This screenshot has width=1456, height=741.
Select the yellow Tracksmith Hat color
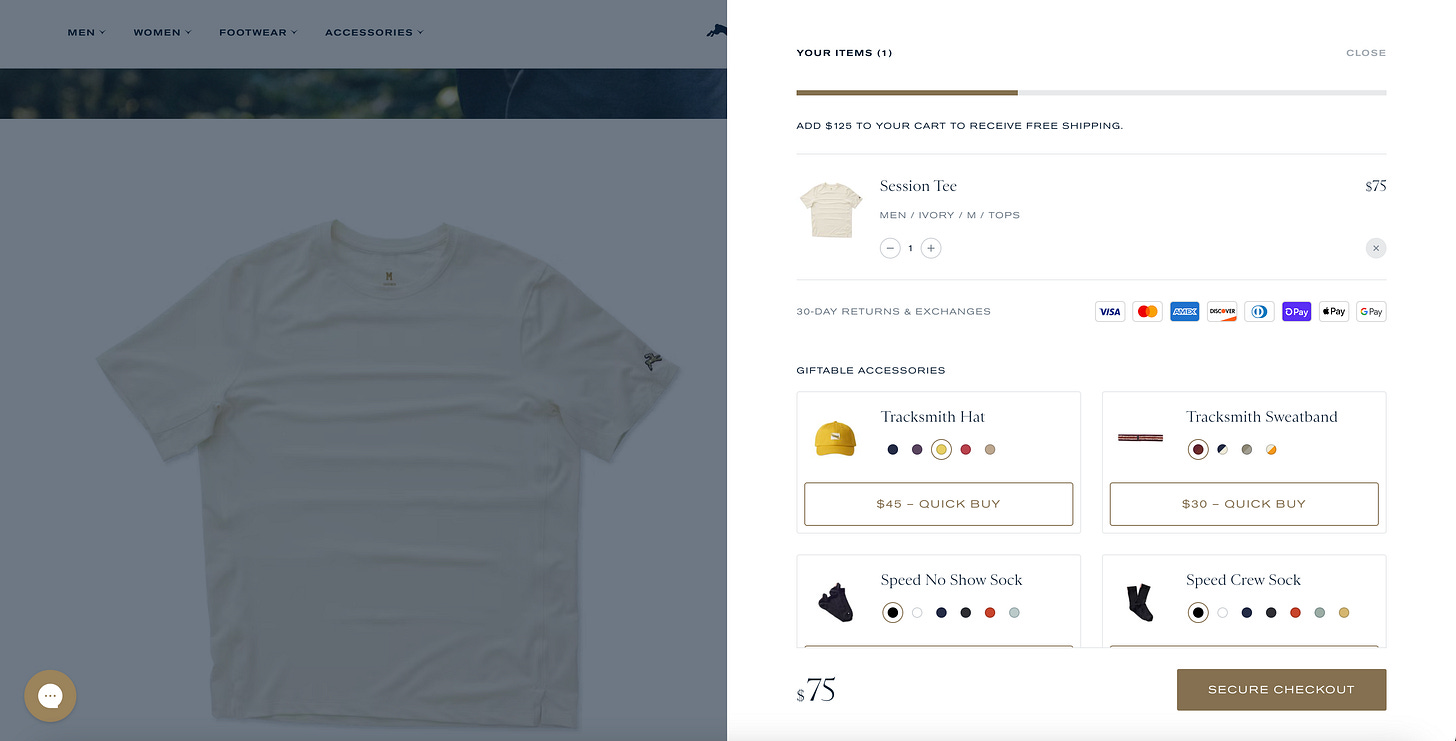point(941,450)
